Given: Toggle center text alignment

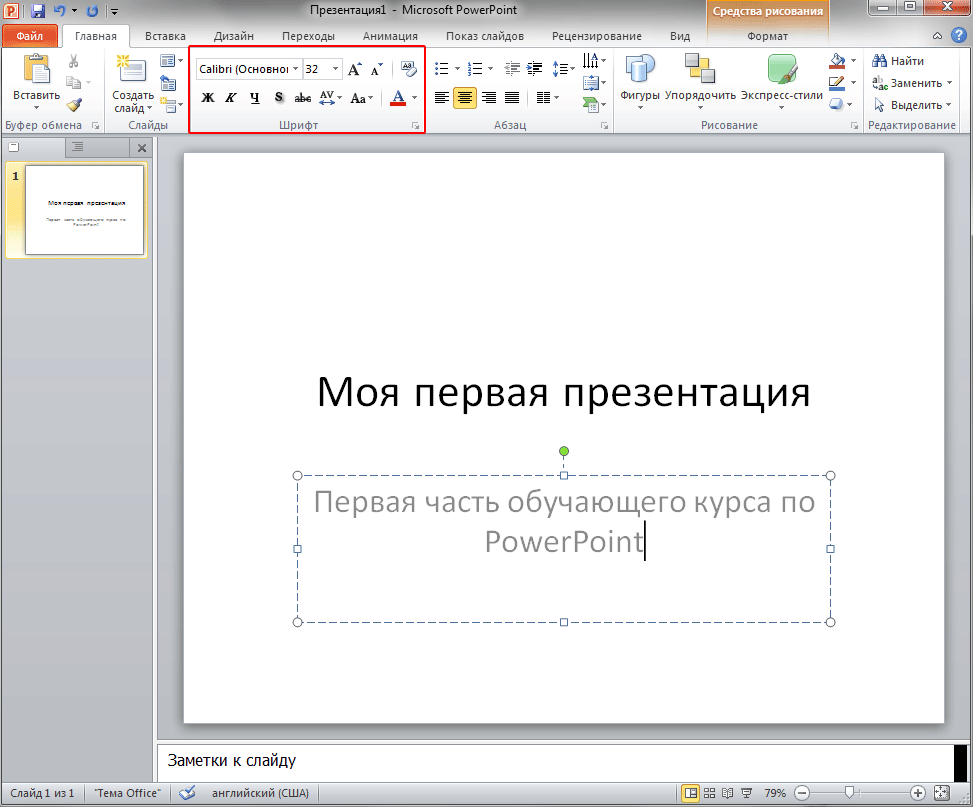Looking at the screenshot, I should pyautogui.click(x=465, y=97).
